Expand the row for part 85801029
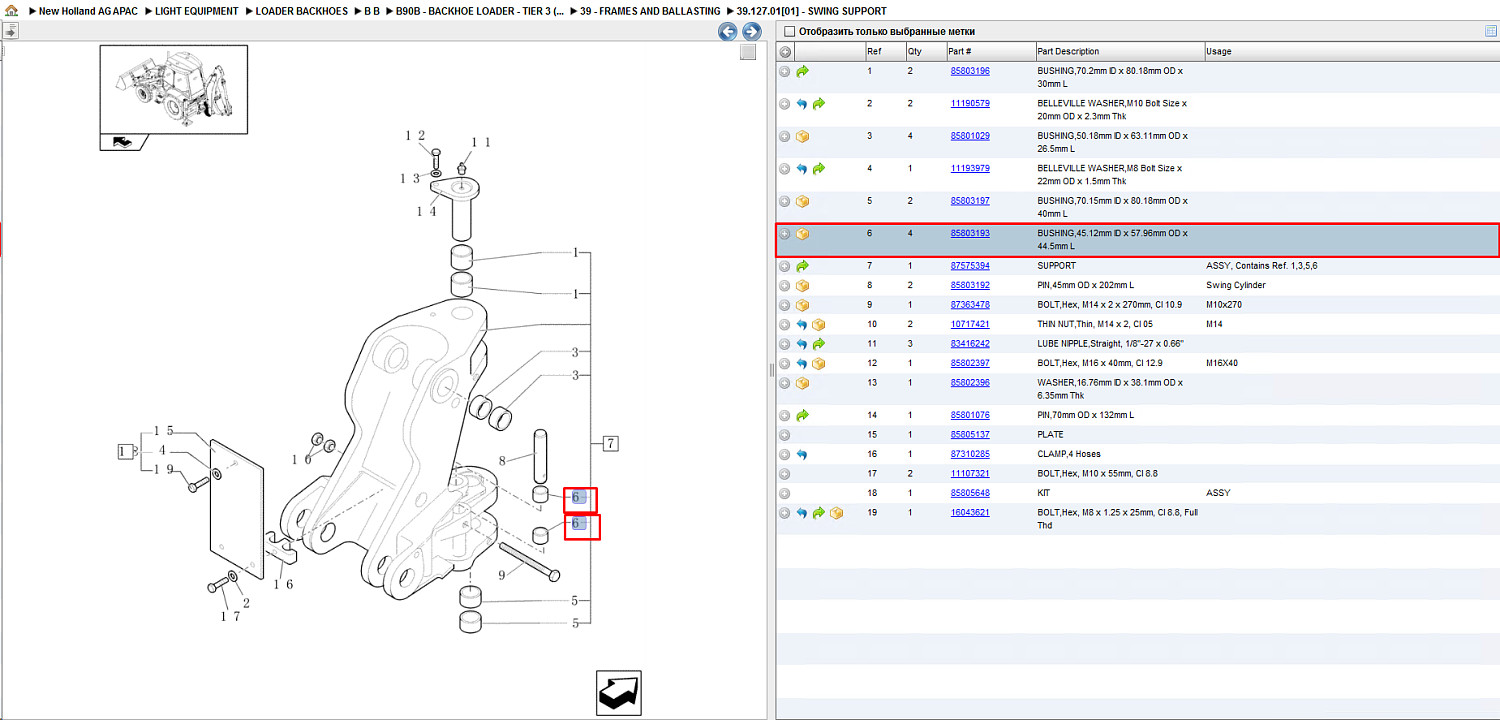This screenshot has height=720, width=1500. tap(785, 136)
